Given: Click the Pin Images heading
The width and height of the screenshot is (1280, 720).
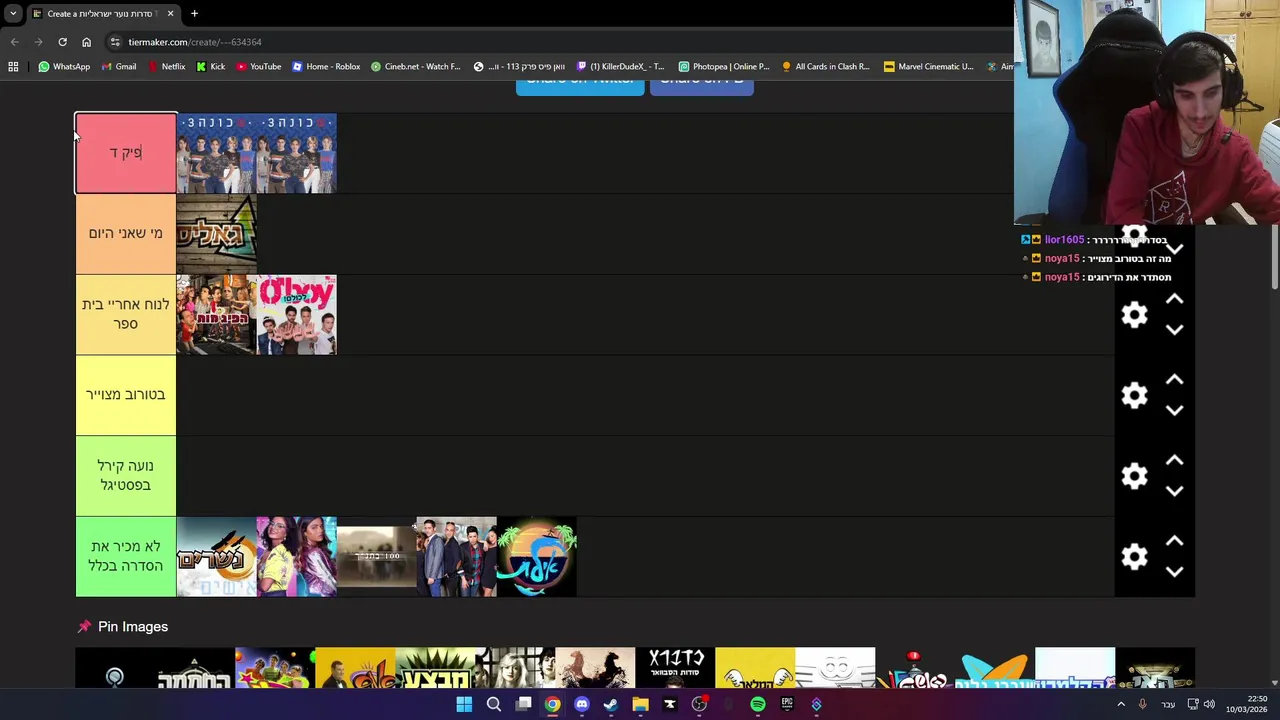Looking at the screenshot, I should (133, 627).
